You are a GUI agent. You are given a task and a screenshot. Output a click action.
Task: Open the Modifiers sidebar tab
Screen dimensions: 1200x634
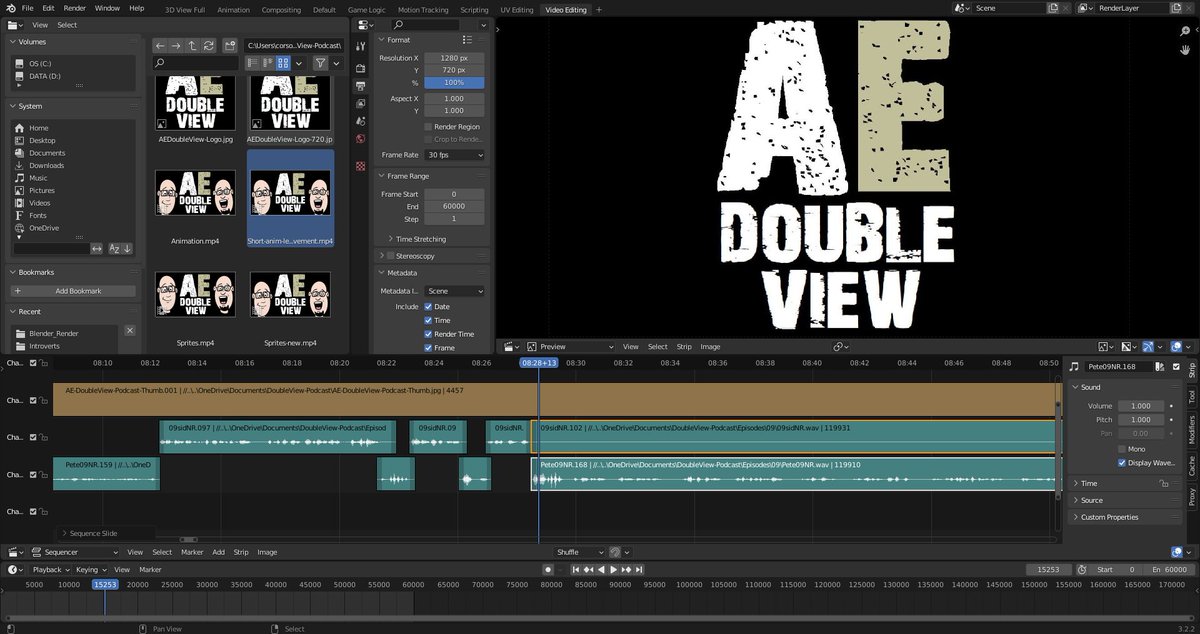(1191, 430)
